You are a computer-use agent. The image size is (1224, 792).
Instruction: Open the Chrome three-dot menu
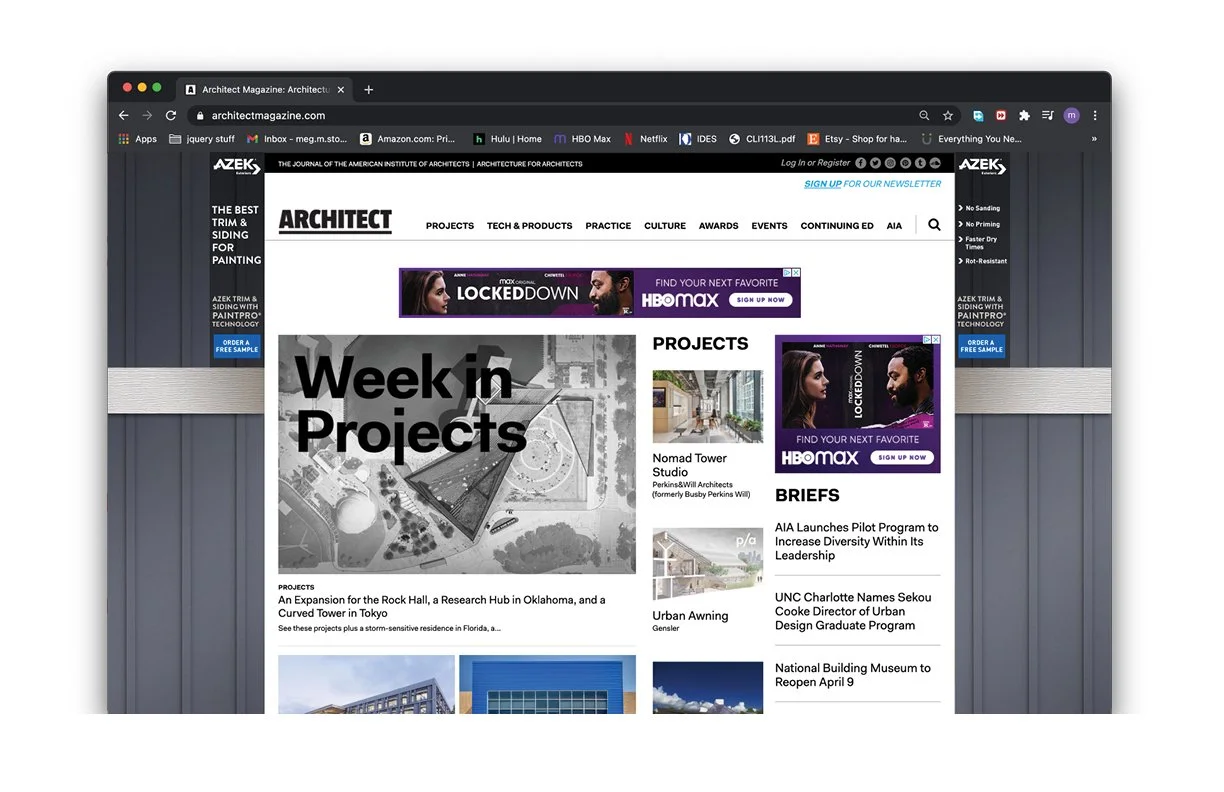1095,116
